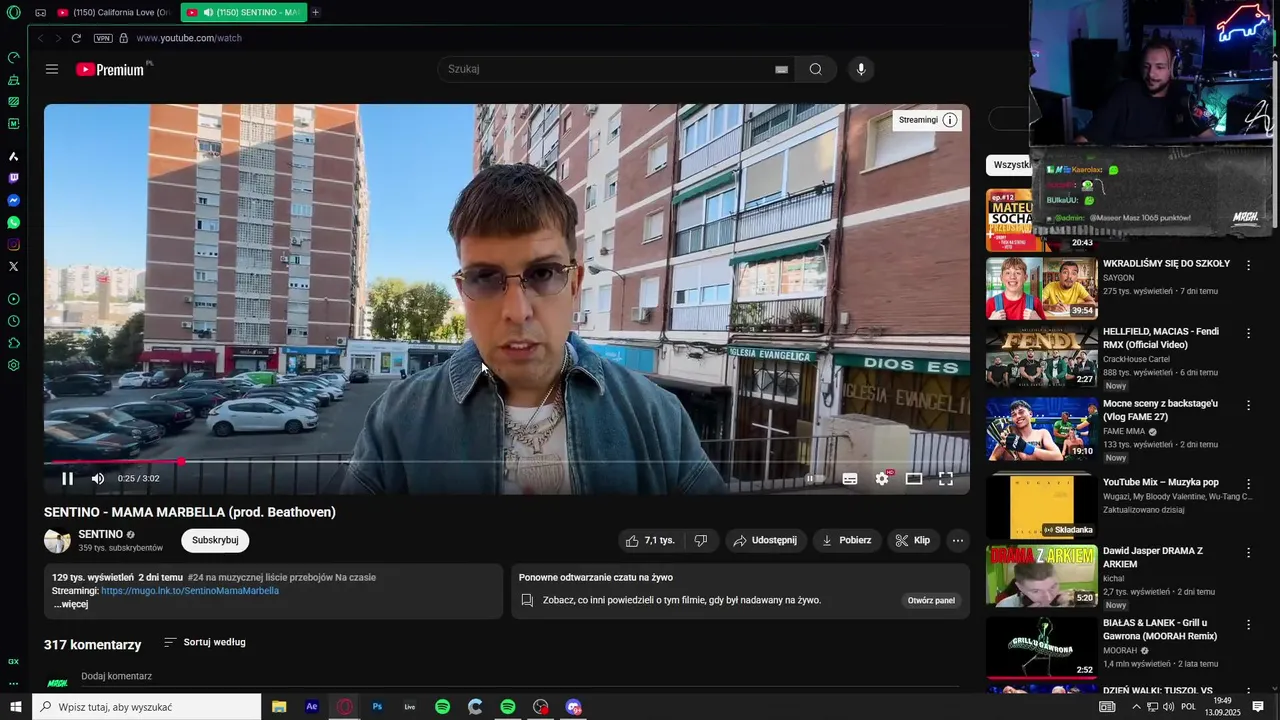Open the three-dot more actions menu under video
The height and width of the screenshot is (720, 1280).
click(x=958, y=541)
